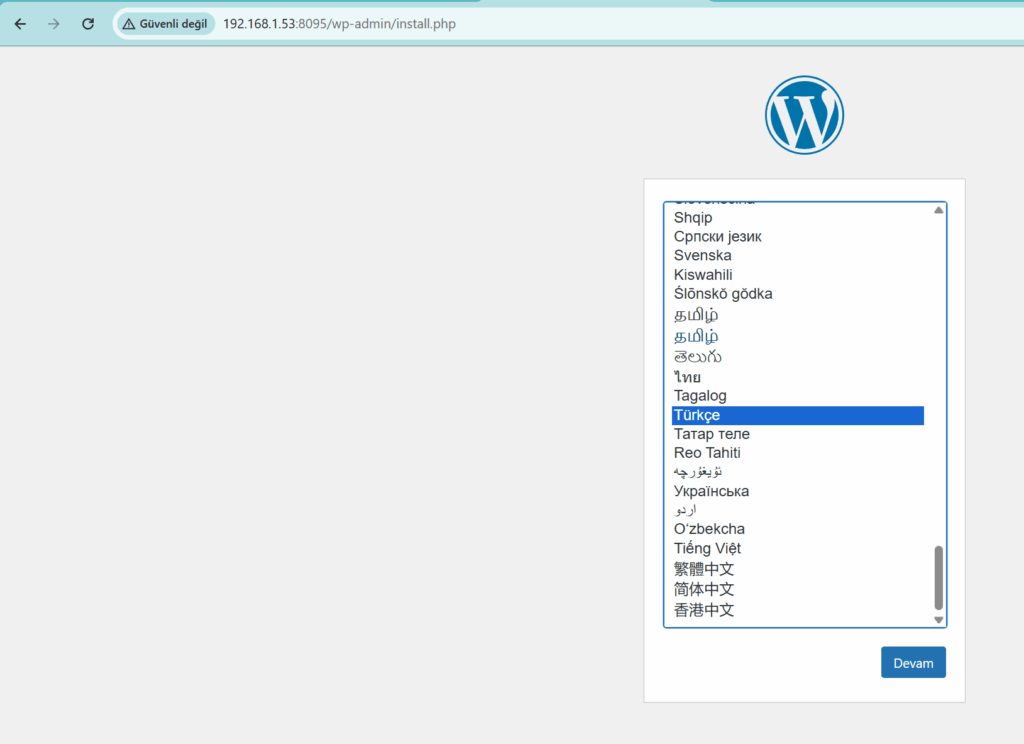Choose Reo Tahiti language option
This screenshot has height=744, width=1024.
click(x=707, y=453)
